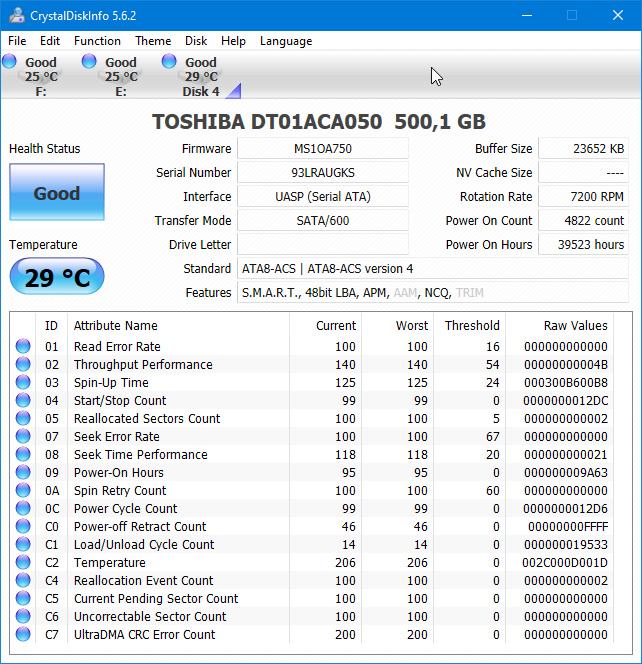Click the CrystalDiskInfo app icon in title bar
This screenshot has width=642, height=664.
17,15
